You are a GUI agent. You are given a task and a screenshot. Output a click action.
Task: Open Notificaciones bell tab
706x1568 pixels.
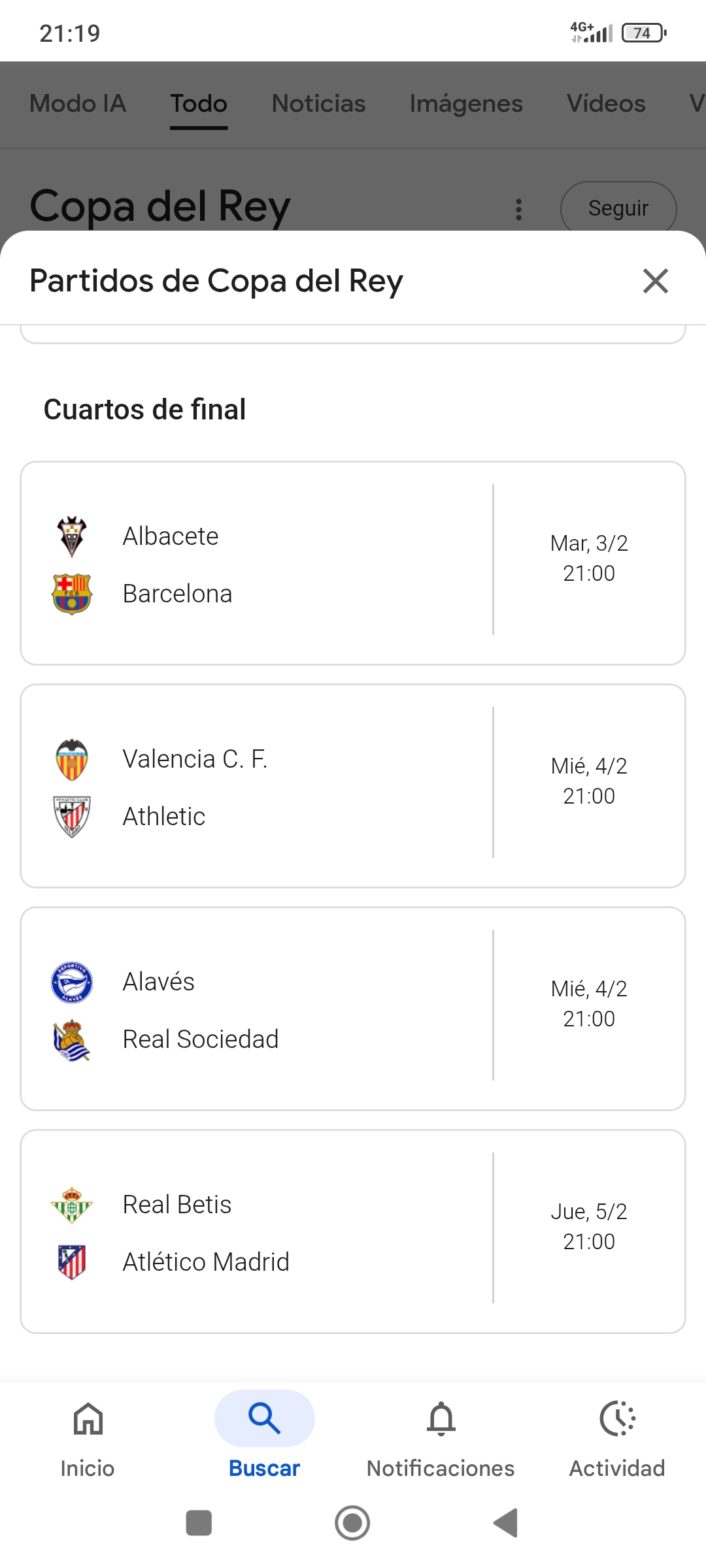click(x=441, y=1434)
